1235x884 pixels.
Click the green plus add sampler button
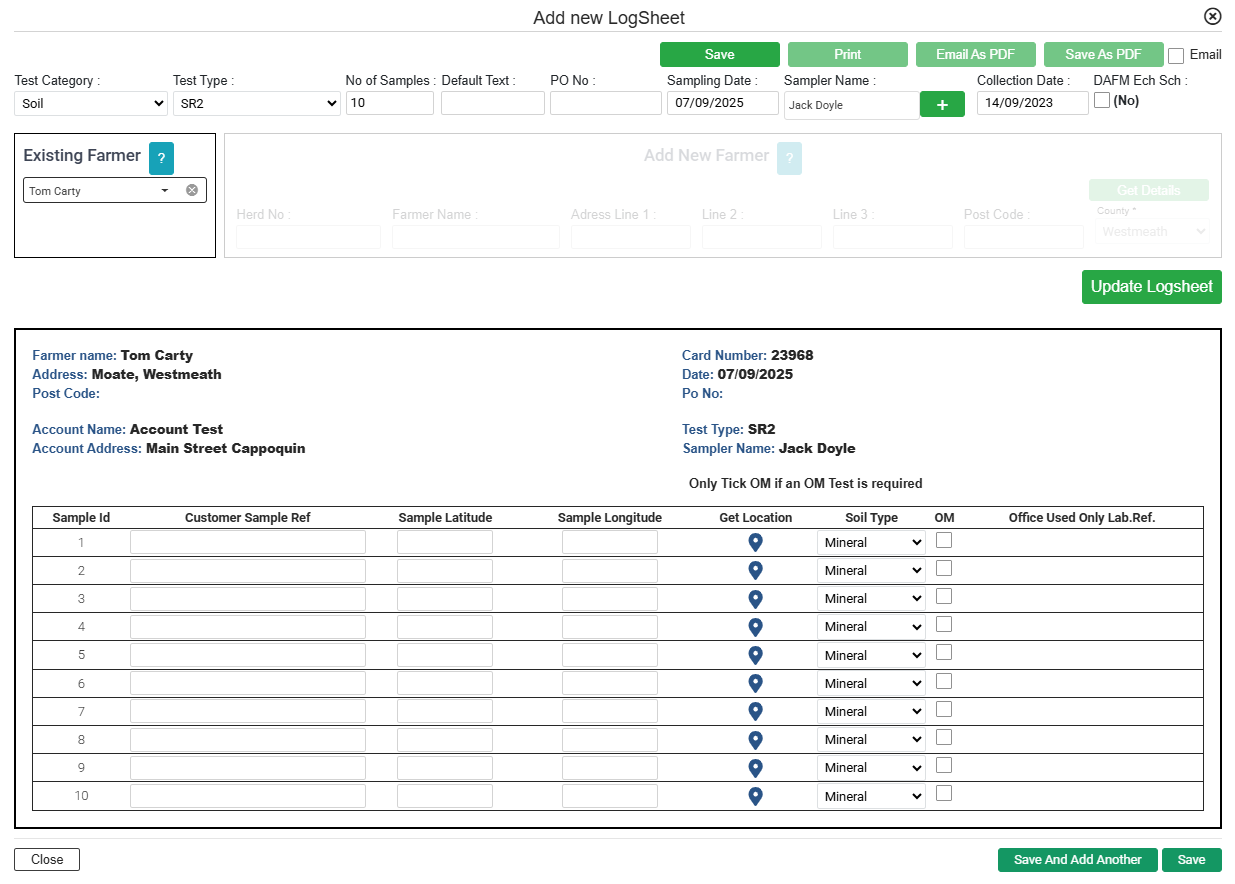(942, 105)
